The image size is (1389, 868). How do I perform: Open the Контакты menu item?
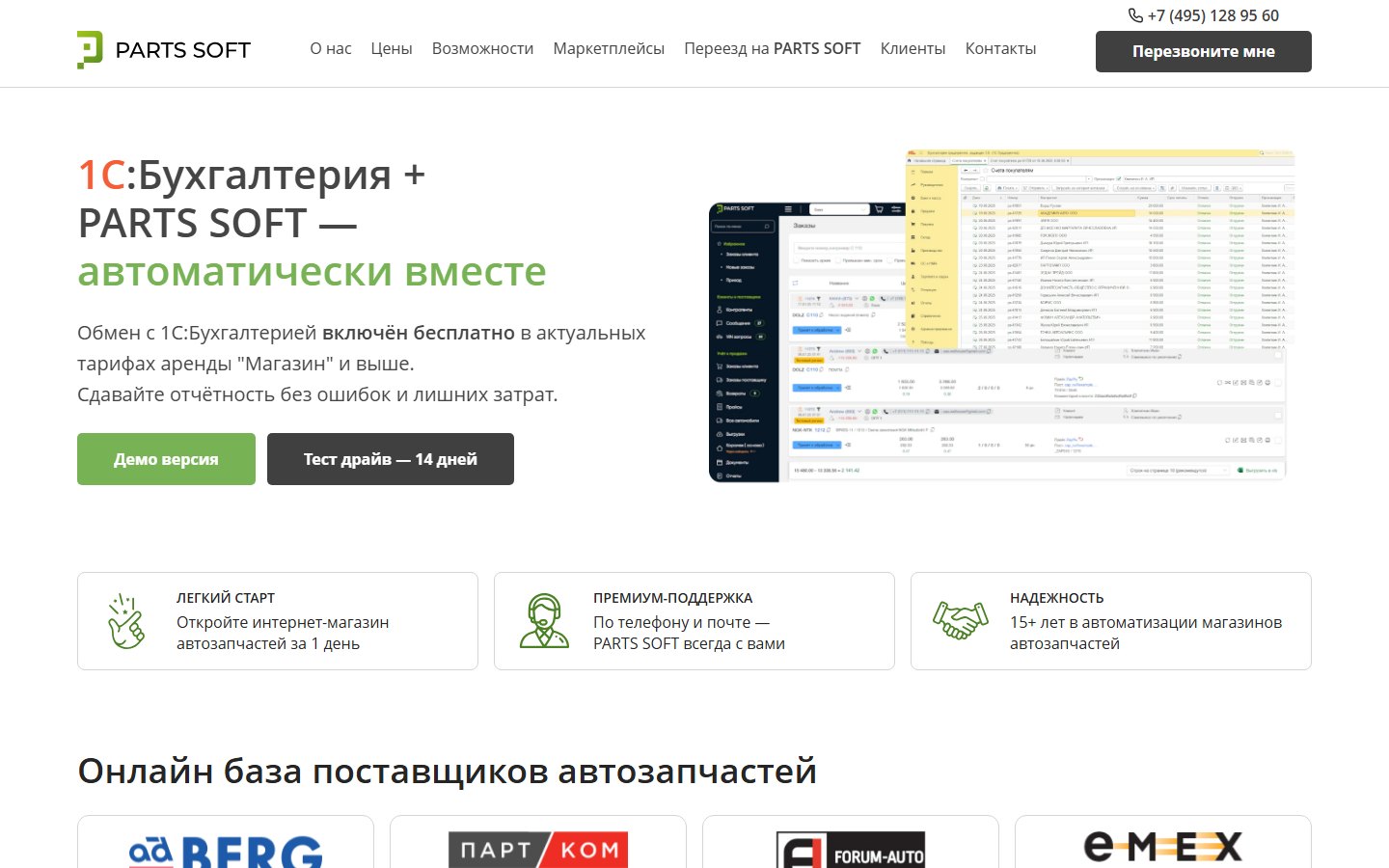pyautogui.click(x=1001, y=48)
